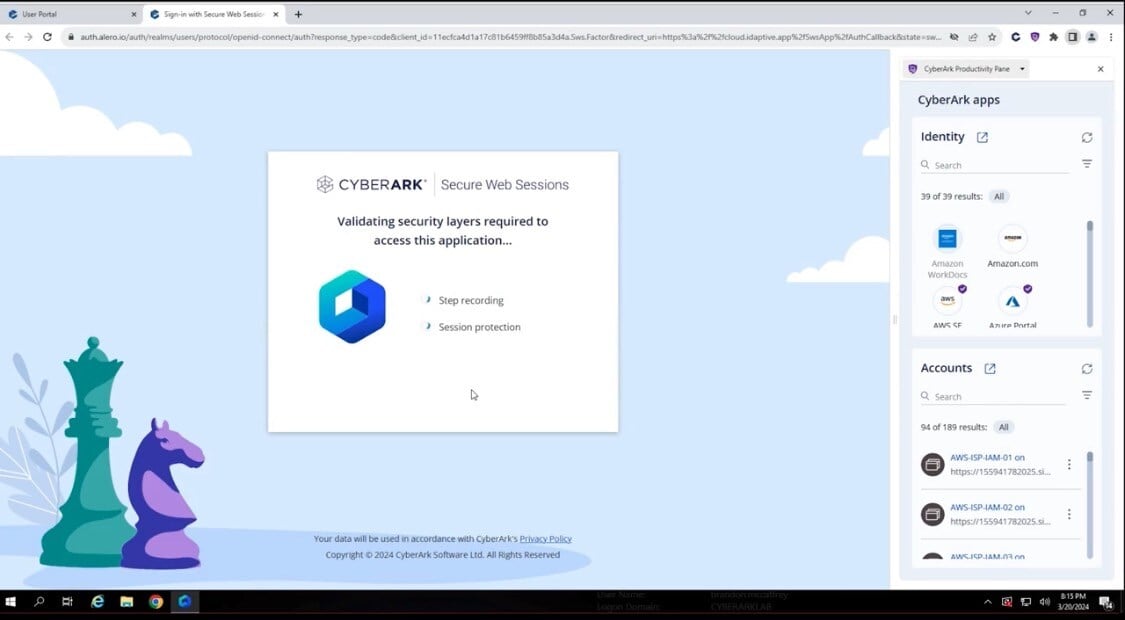1125x620 pixels.
Task: Refresh the Identity apps list
Action: pos(1087,137)
